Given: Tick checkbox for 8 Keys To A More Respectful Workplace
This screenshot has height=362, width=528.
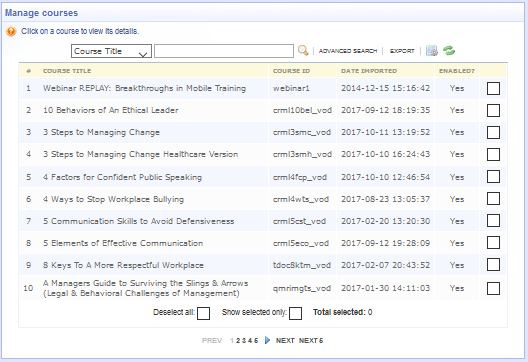Looking at the screenshot, I should [x=493, y=265].
